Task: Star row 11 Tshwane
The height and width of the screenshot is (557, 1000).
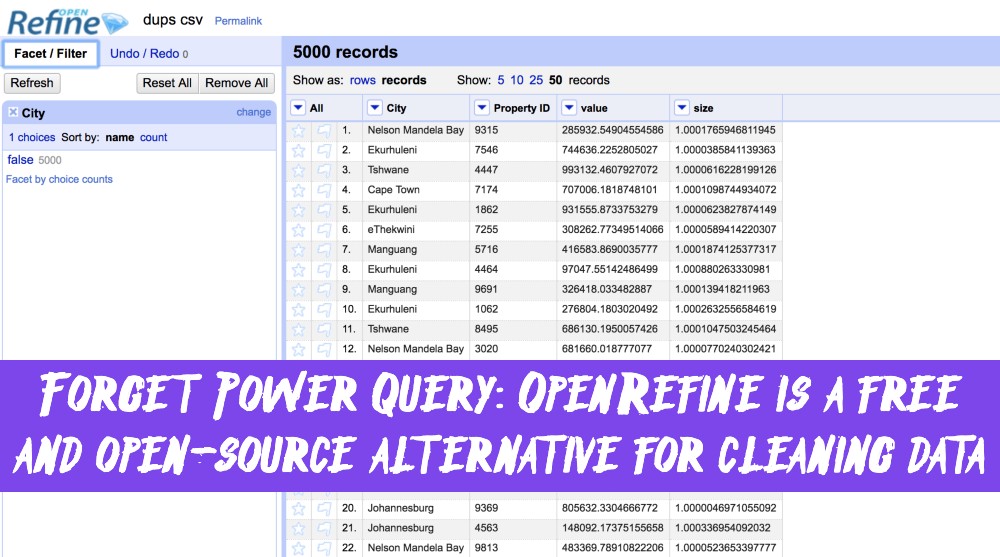Action: click(298, 329)
